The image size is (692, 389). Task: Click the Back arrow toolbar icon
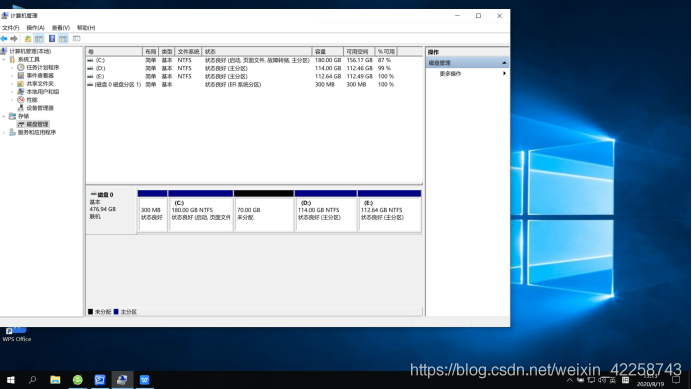coord(4,39)
